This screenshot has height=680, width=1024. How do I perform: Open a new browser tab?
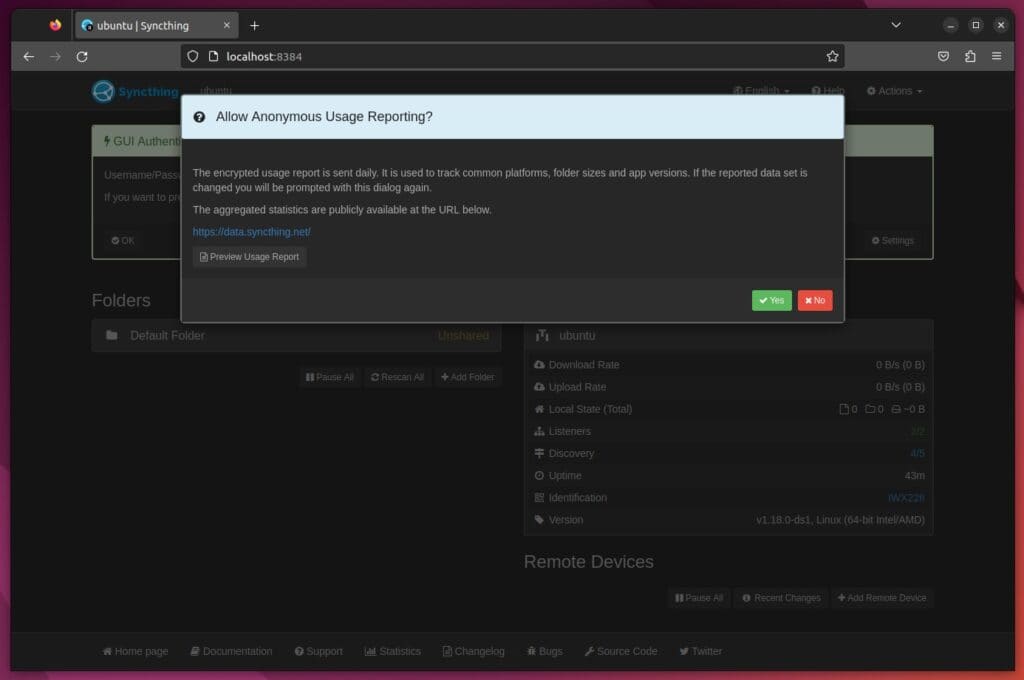pyautogui.click(x=255, y=25)
